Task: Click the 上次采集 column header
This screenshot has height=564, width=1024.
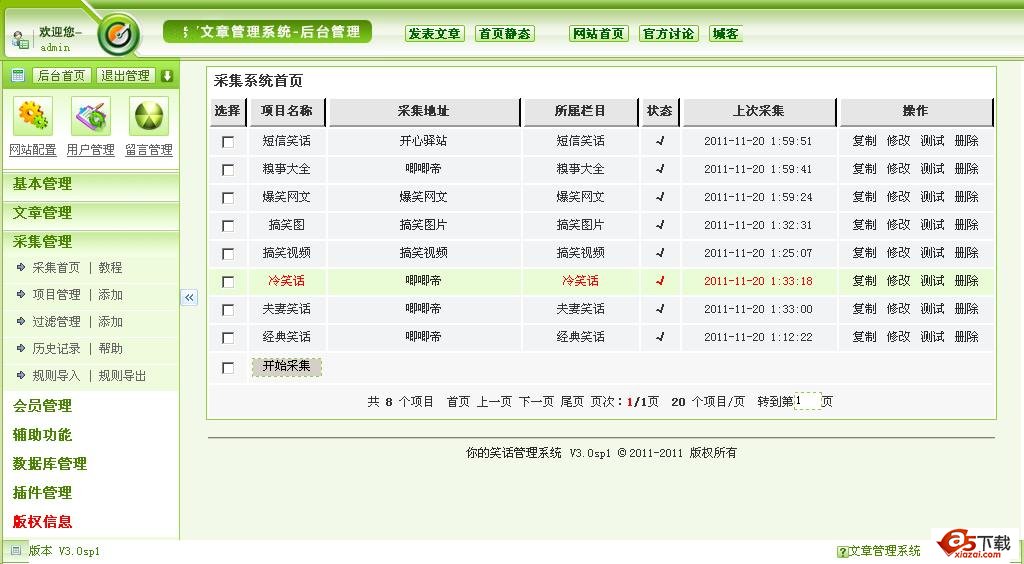Action: pos(759,112)
